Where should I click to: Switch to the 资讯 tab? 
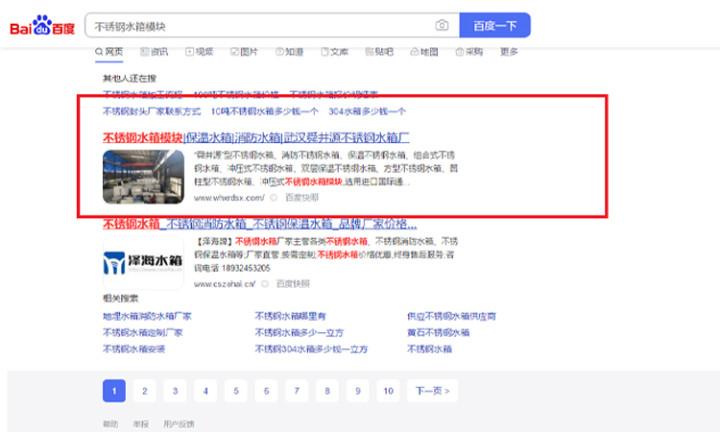tap(154, 52)
